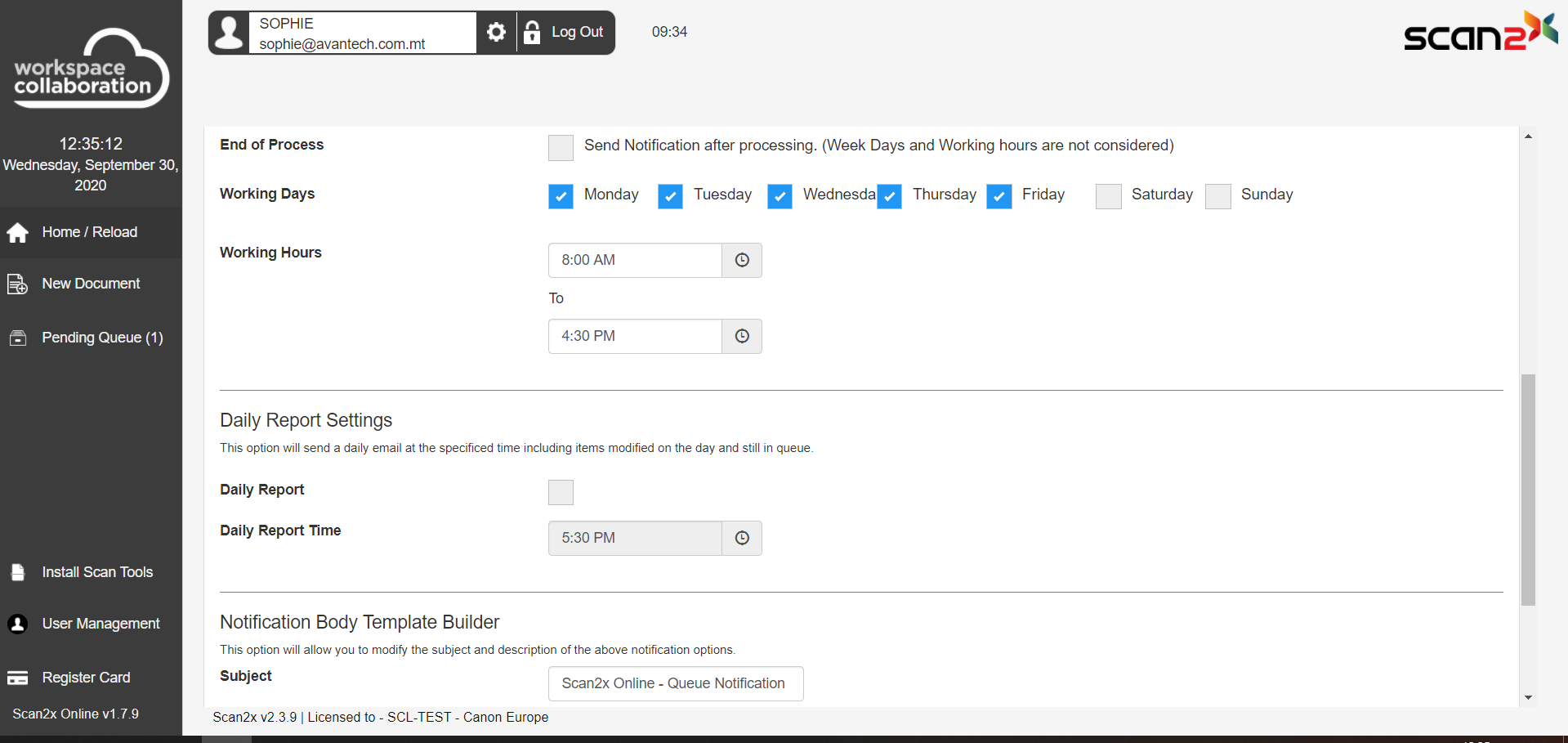Open the Daily Report Time clock picker

pyautogui.click(x=742, y=538)
